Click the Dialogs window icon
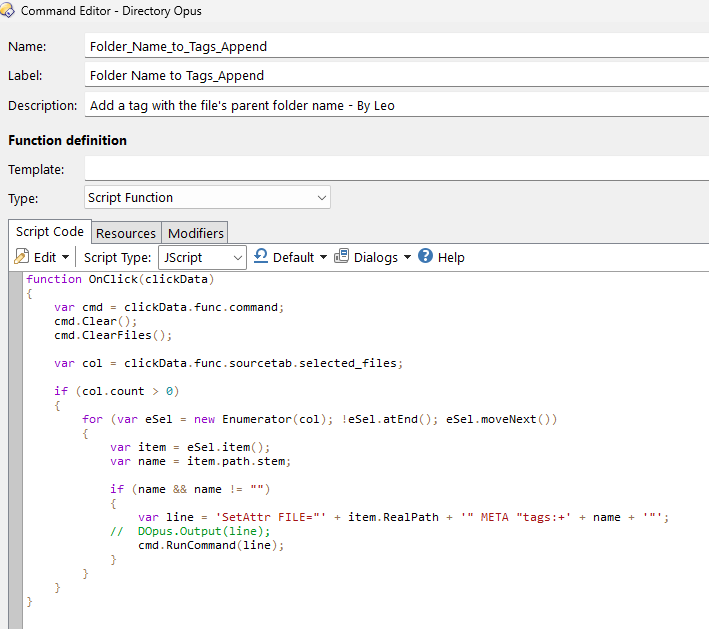Screen dimensions: 709x629 (341, 257)
